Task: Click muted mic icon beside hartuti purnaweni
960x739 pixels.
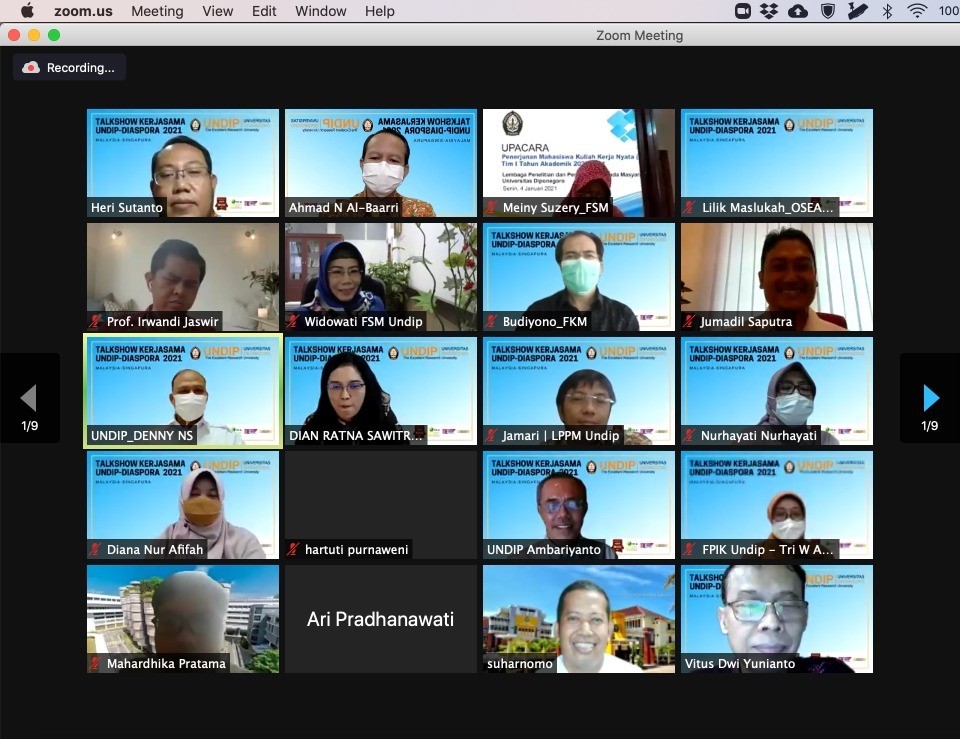Action: 294,550
